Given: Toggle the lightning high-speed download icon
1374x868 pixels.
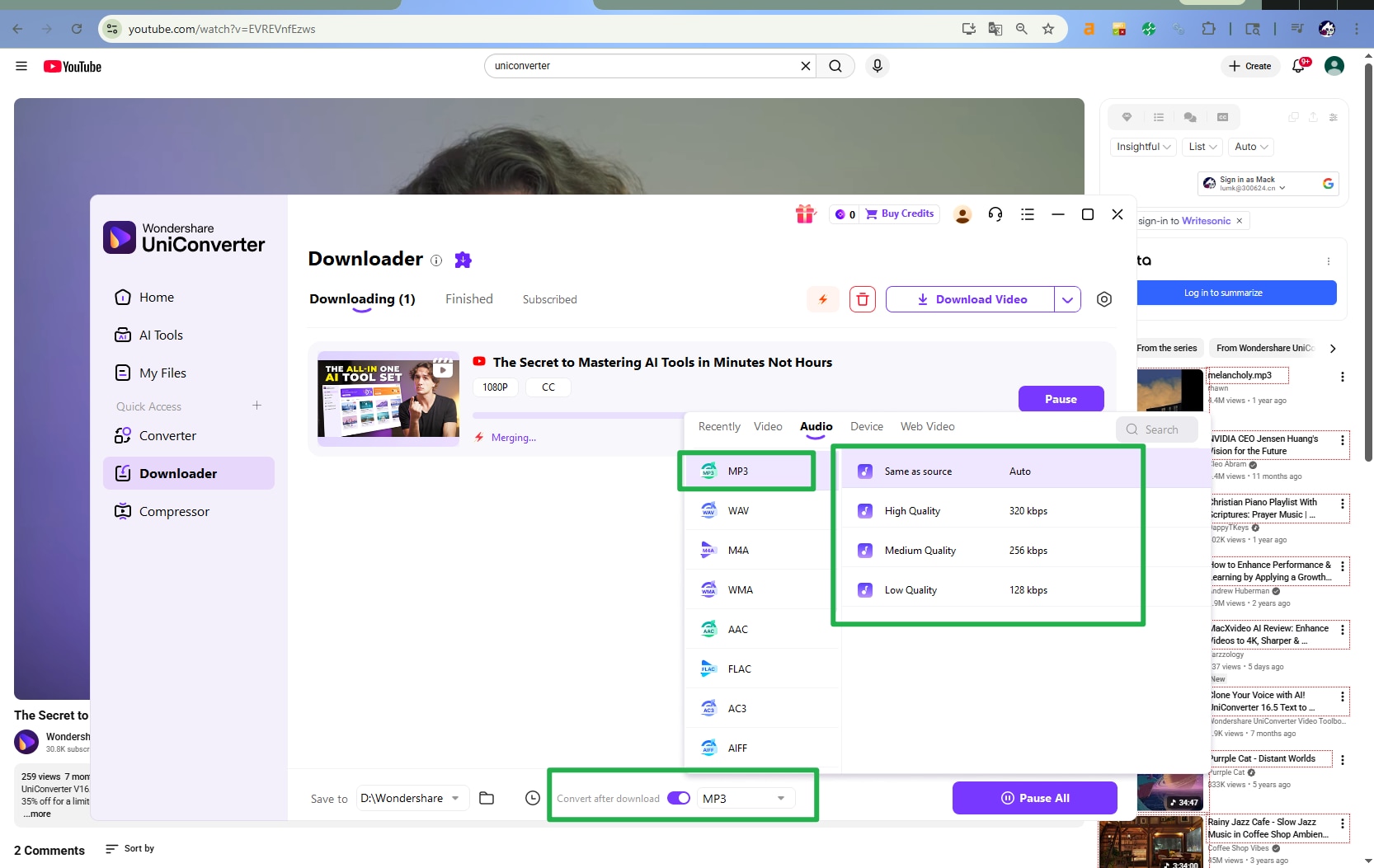Looking at the screenshot, I should (822, 299).
